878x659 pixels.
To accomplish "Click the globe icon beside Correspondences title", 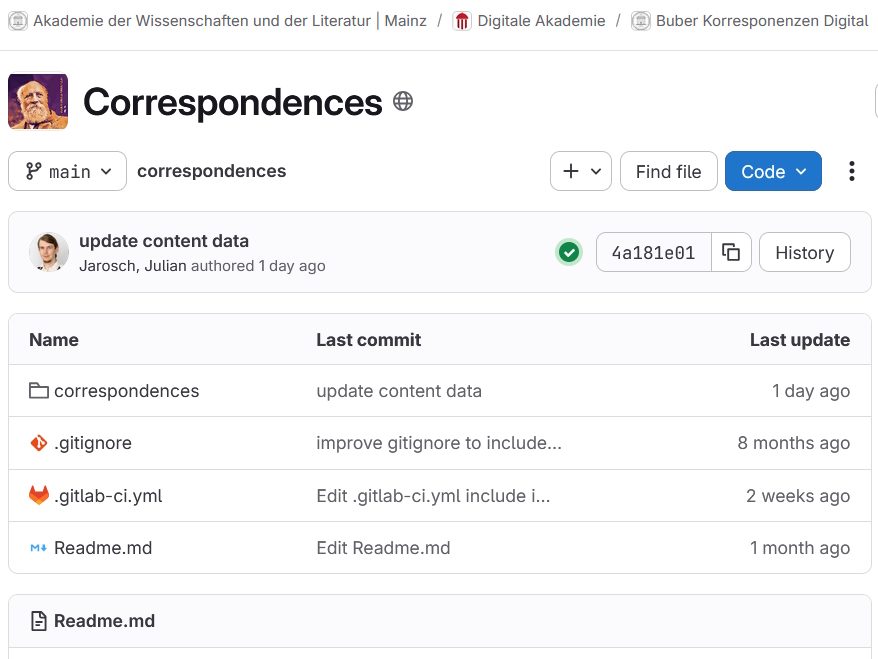I will [403, 101].
